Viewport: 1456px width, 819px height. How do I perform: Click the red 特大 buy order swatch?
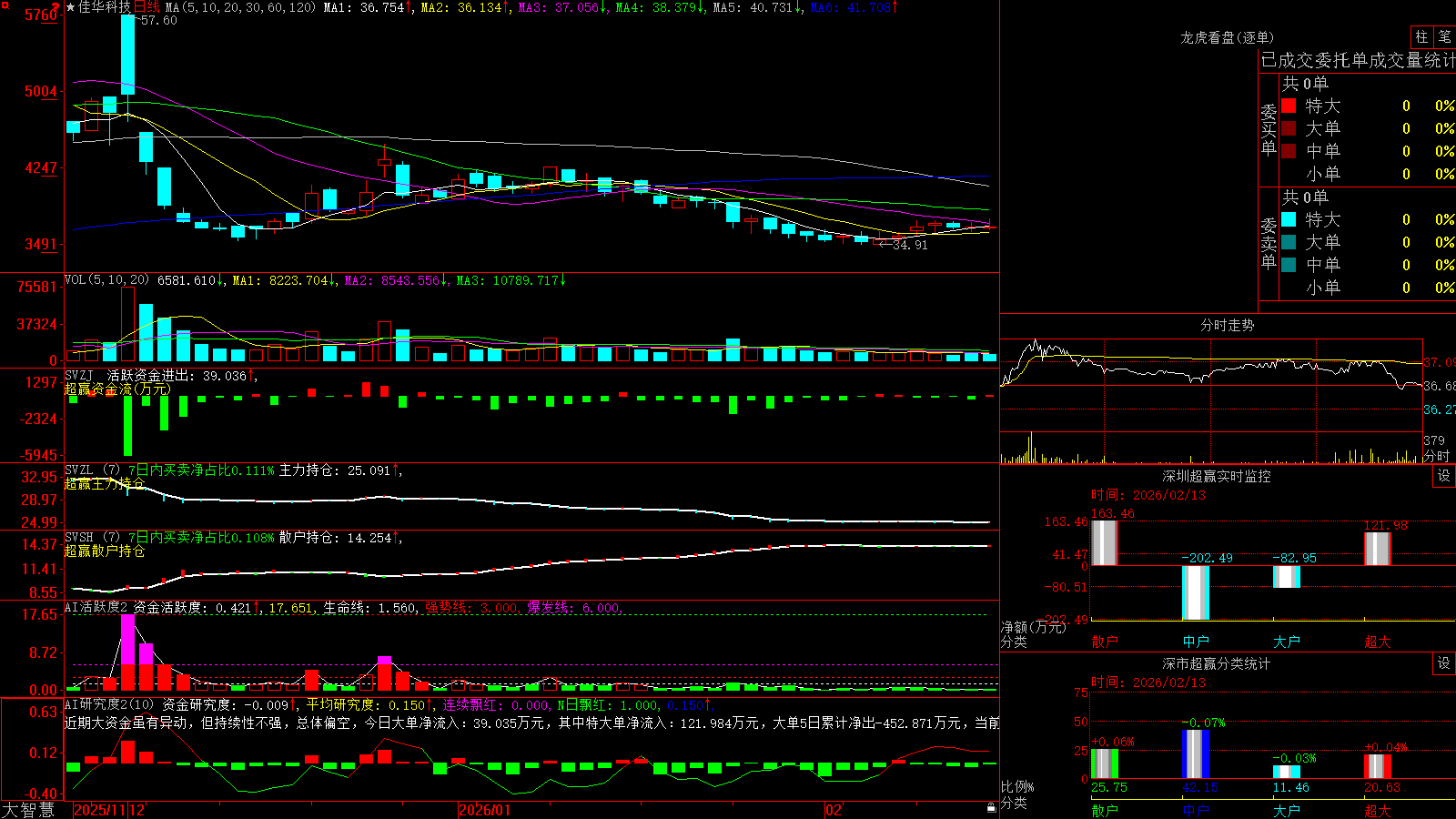pos(1289,106)
